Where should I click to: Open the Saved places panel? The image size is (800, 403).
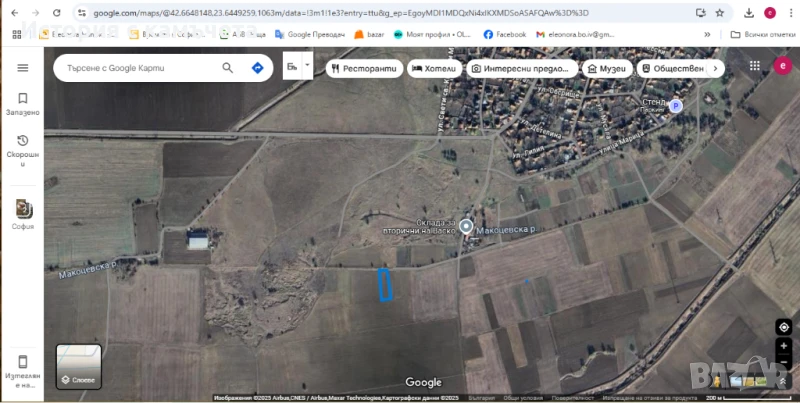click(22, 104)
